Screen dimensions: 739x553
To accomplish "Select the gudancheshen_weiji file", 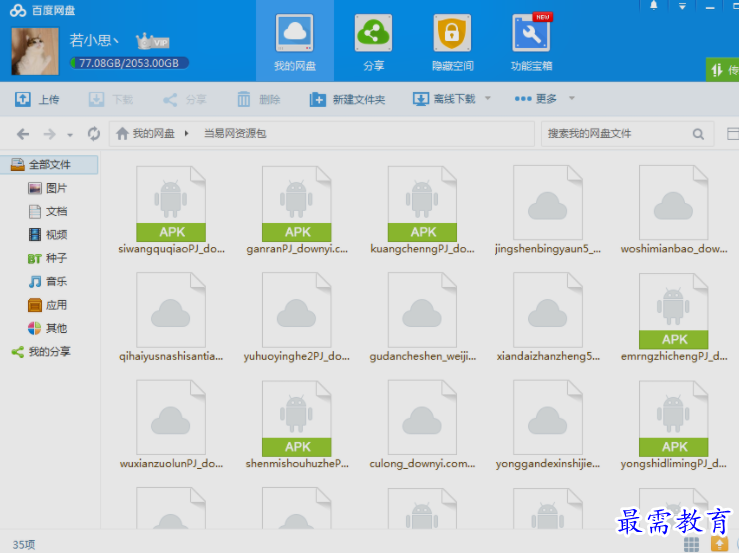I will point(422,318).
